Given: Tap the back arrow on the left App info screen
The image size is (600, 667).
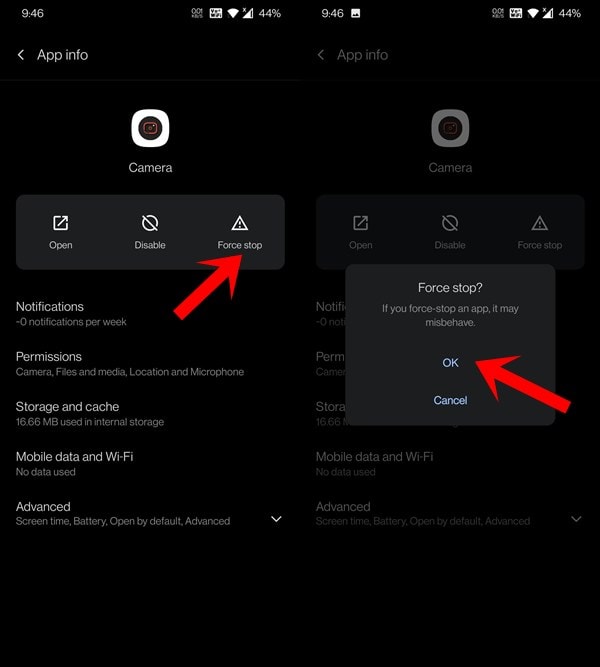Looking at the screenshot, I should point(20,55).
